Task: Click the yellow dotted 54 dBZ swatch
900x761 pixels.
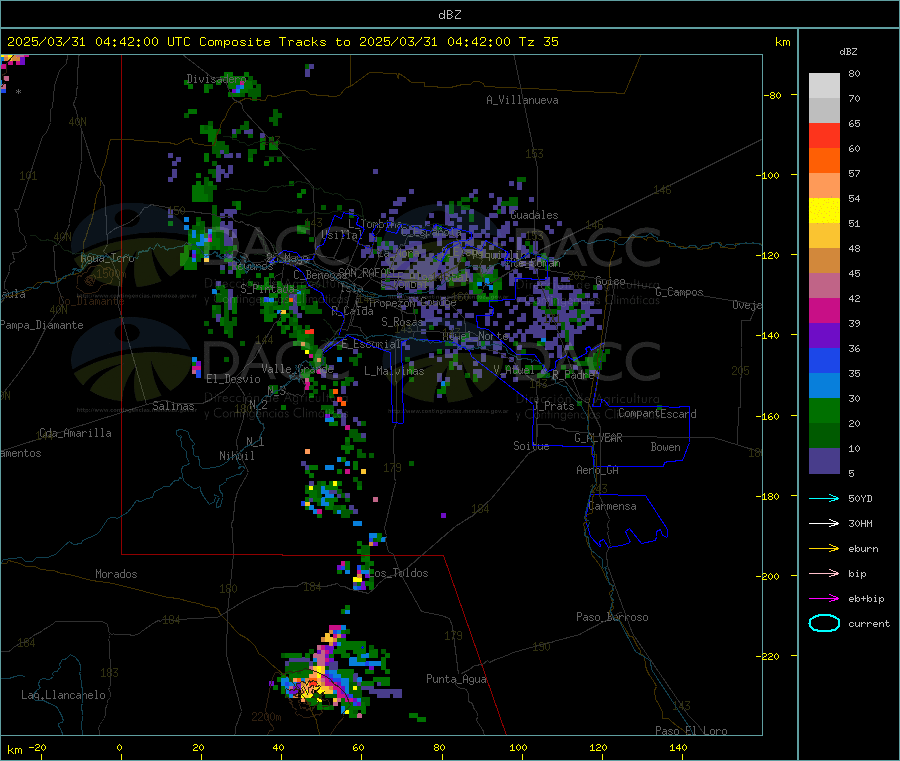Action: [x=824, y=211]
